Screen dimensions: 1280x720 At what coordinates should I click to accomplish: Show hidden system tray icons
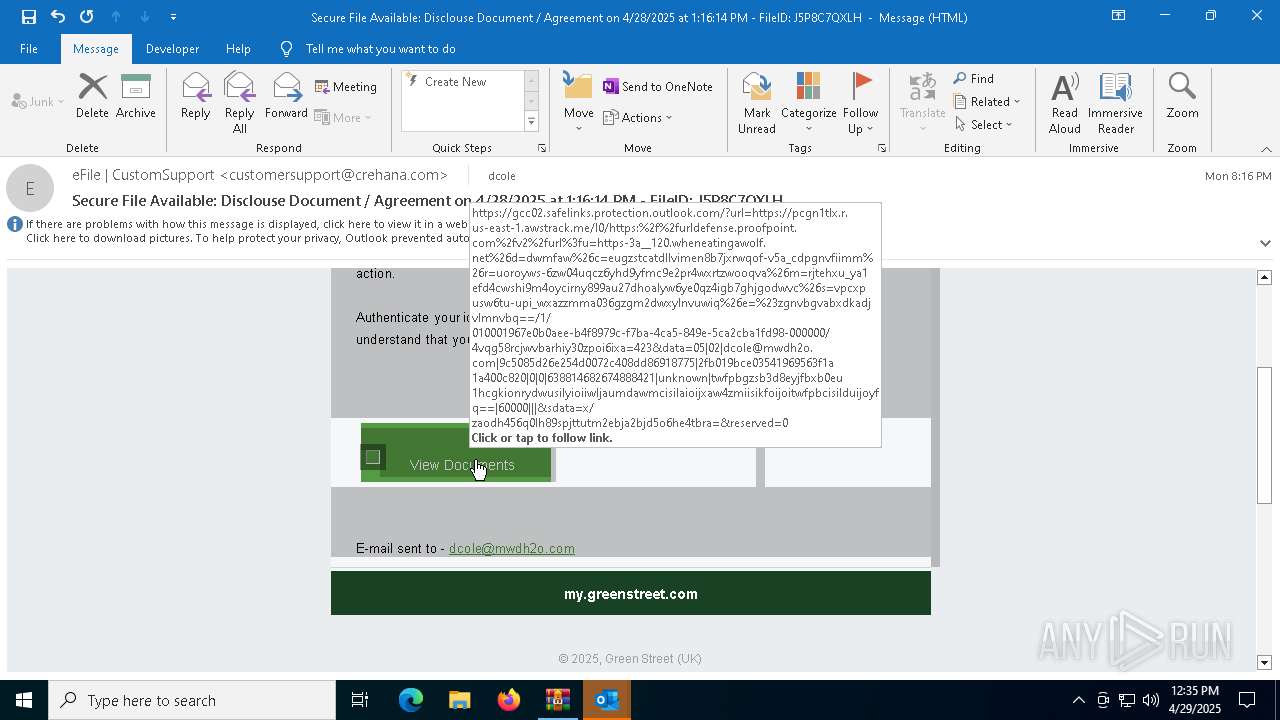tap(1078, 700)
